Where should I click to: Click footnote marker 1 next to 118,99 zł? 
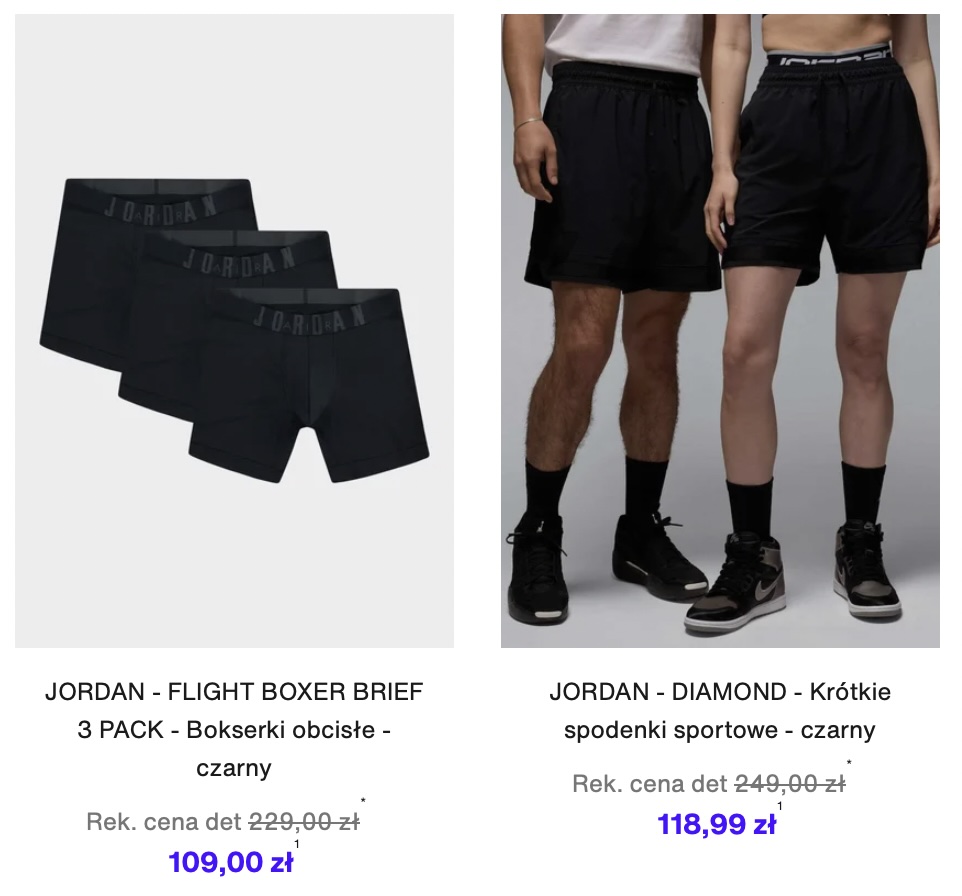tap(780, 806)
